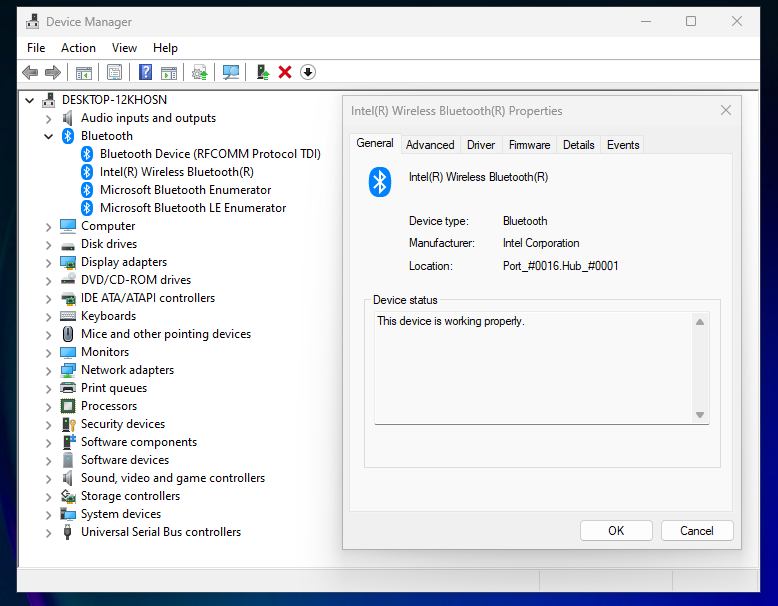Select the Microsoft Bluetooth LE Enumerator label
The height and width of the screenshot is (606, 778).
pyautogui.click(x=193, y=208)
